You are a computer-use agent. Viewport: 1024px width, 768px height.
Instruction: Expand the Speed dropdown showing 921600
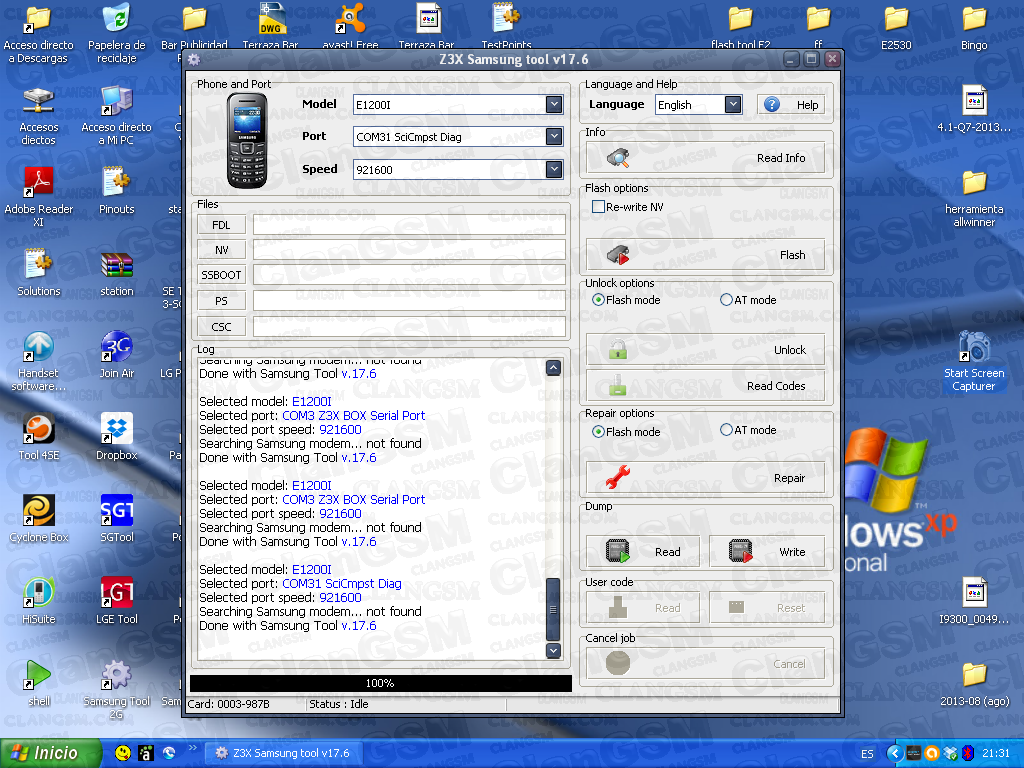coord(554,169)
